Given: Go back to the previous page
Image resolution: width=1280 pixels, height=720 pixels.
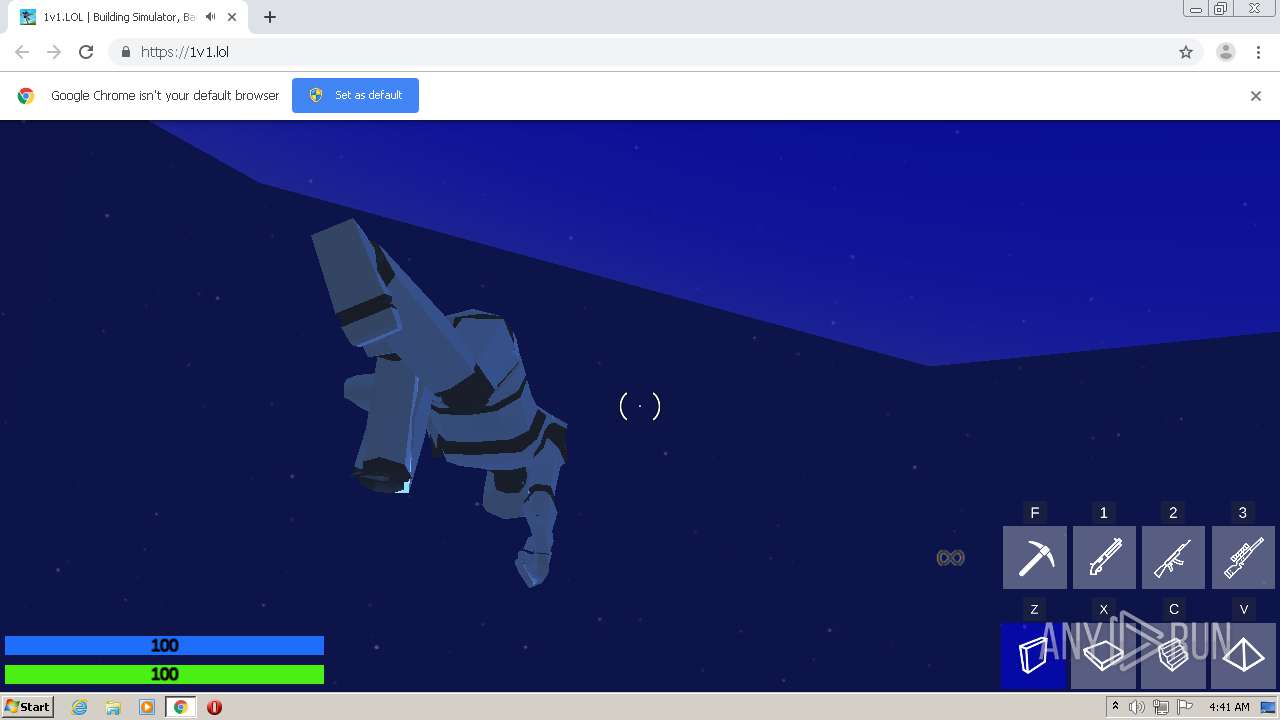Looking at the screenshot, I should pyautogui.click(x=22, y=52).
